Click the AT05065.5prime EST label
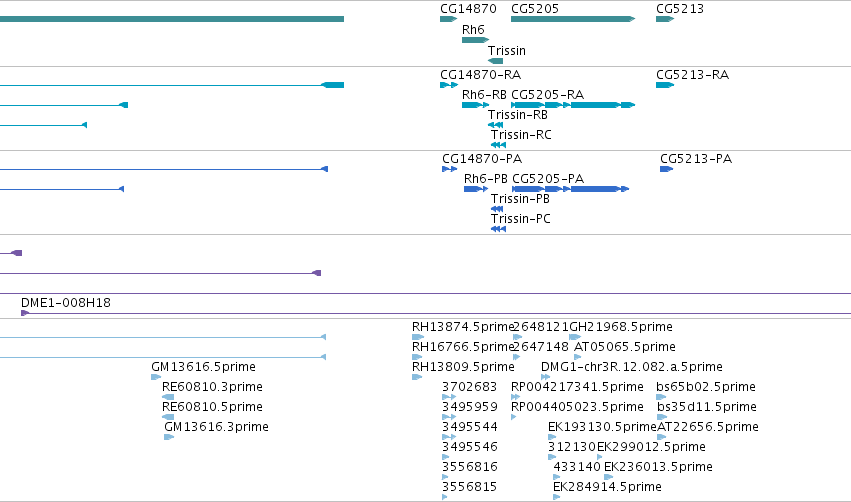This screenshot has width=851, height=502. [625, 347]
